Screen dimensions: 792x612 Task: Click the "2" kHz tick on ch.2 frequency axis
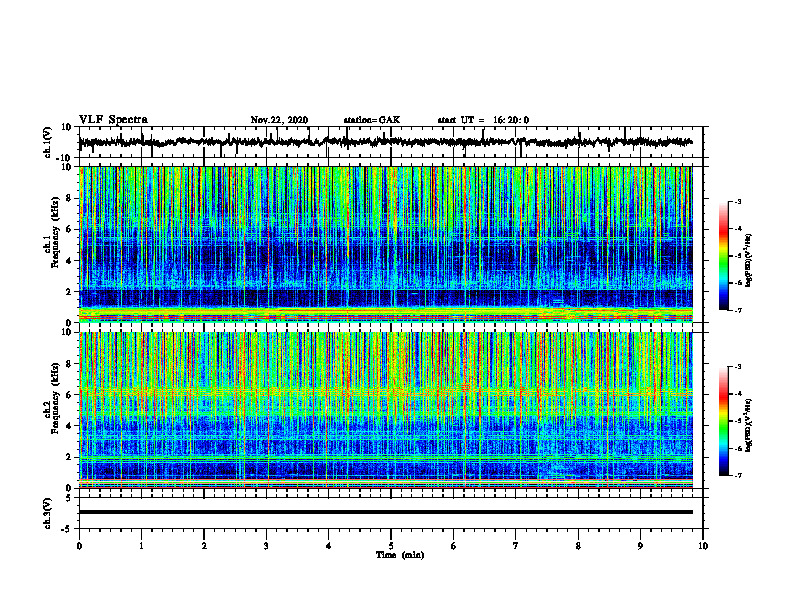point(69,457)
